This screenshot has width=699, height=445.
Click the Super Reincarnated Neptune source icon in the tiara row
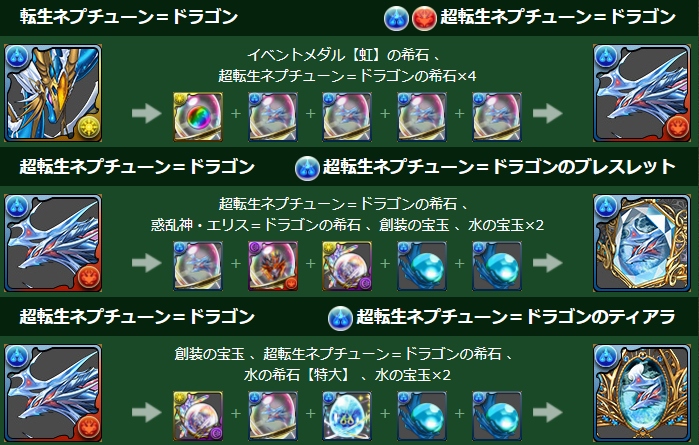(x=53, y=393)
